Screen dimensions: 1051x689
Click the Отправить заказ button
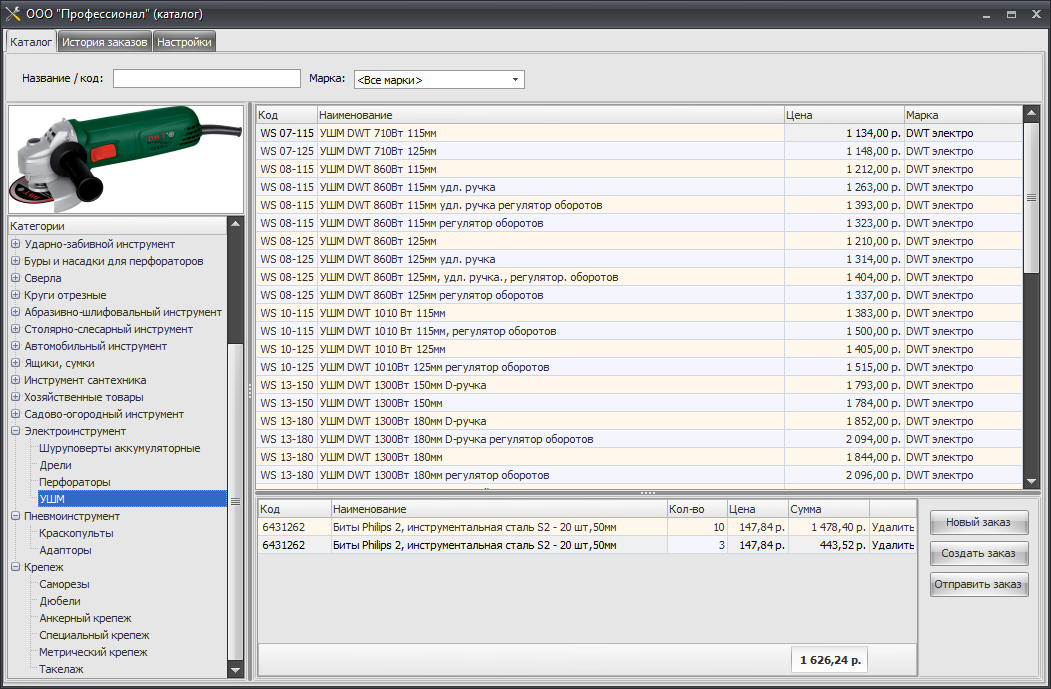[x=979, y=584]
